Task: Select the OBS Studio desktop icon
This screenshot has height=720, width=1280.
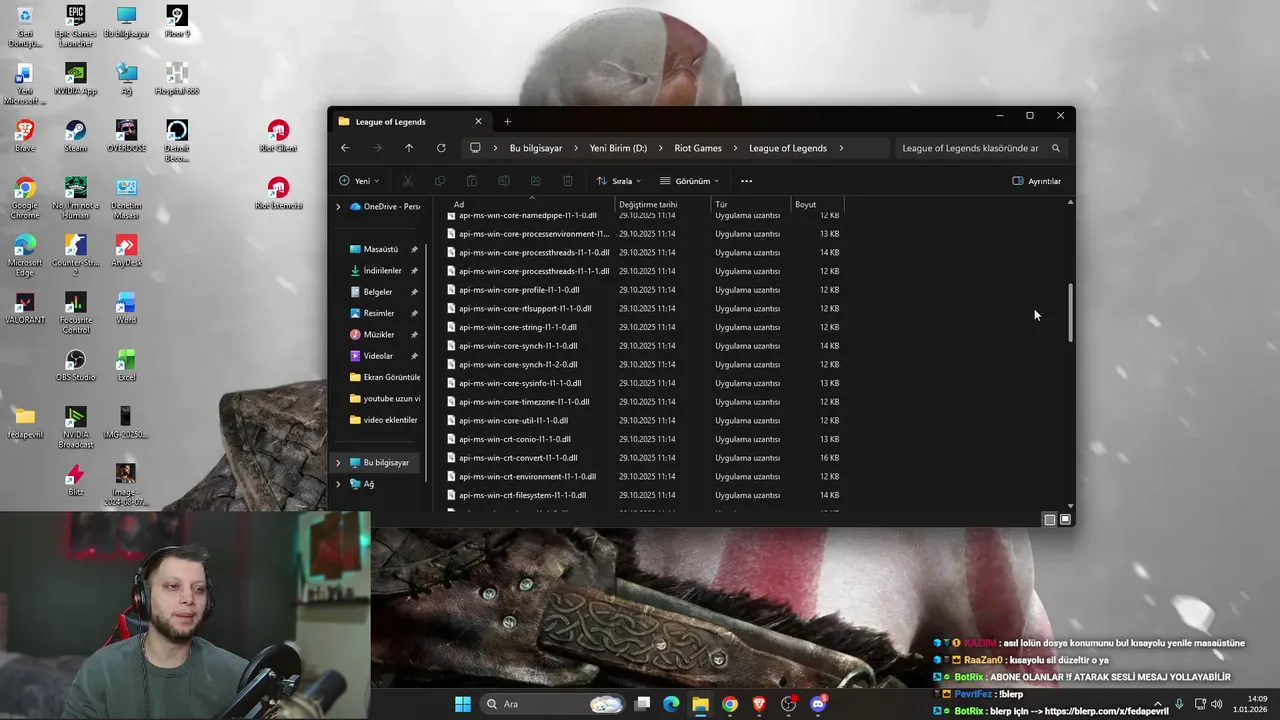Action: click(x=75, y=365)
